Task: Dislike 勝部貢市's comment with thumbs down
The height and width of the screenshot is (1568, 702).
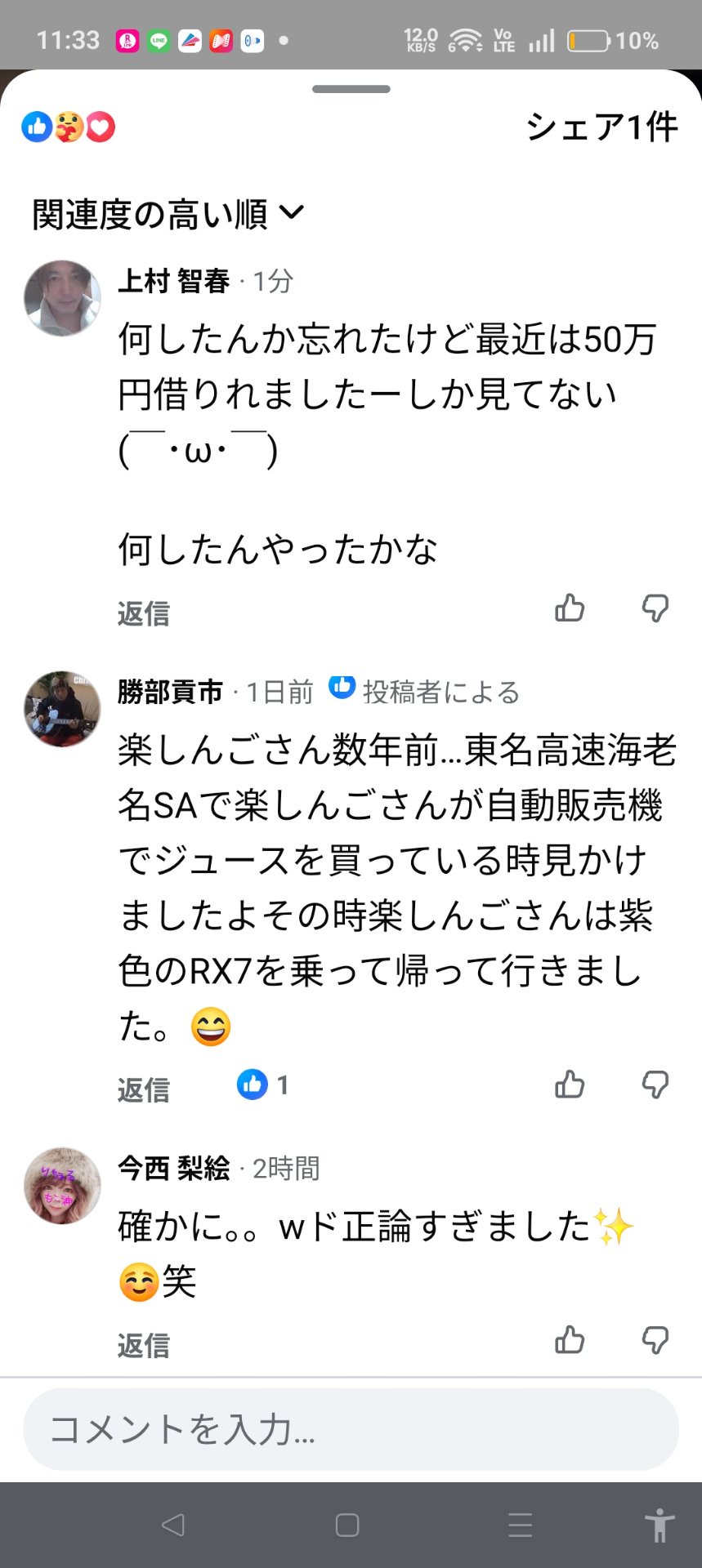Action: click(655, 1085)
